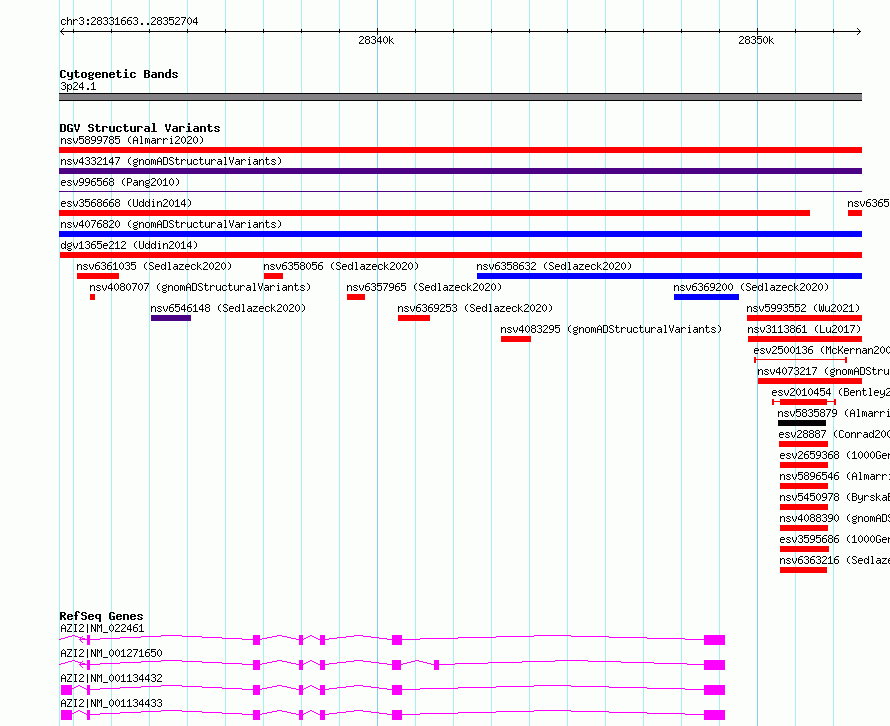Open the esv996568 (Pang2010) variant label
The height and width of the screenshot is (726, 890).
[120, 182]
